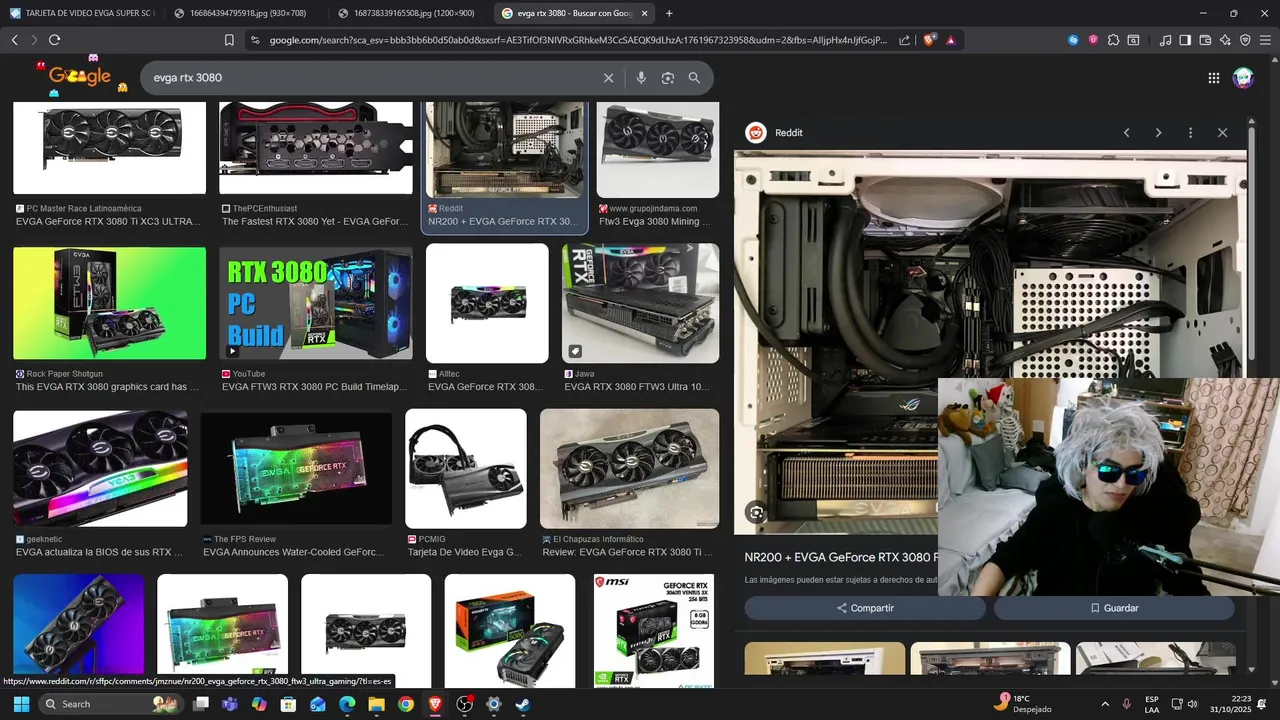Open the Google apps grid

click(x=1213, y=78)
